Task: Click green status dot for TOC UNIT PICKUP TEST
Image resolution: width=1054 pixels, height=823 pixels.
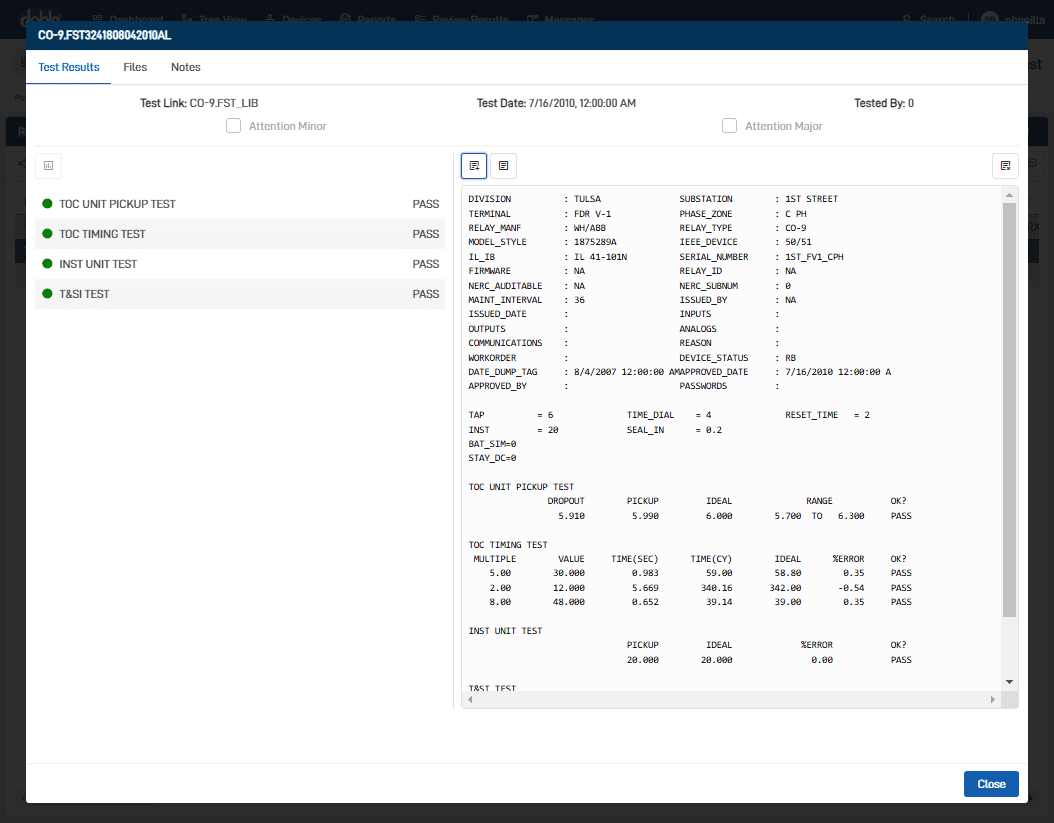Action: point(47,204)
